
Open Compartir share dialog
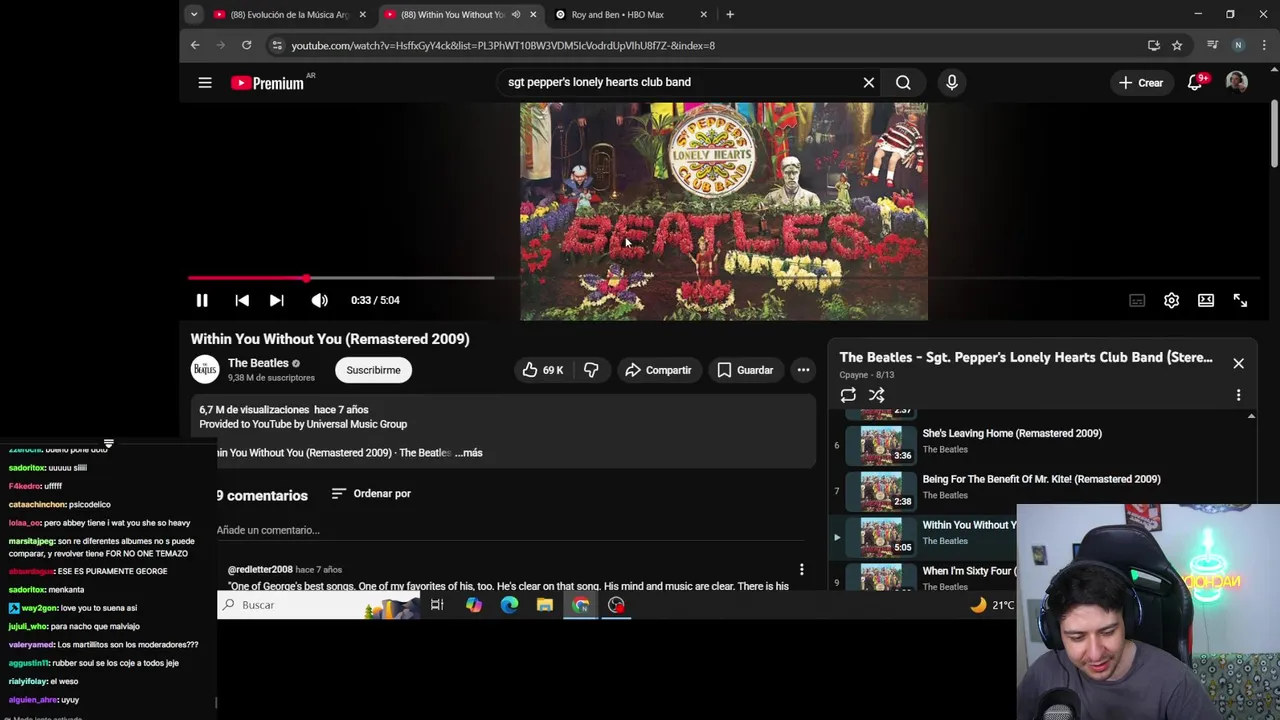pos(658,370)
